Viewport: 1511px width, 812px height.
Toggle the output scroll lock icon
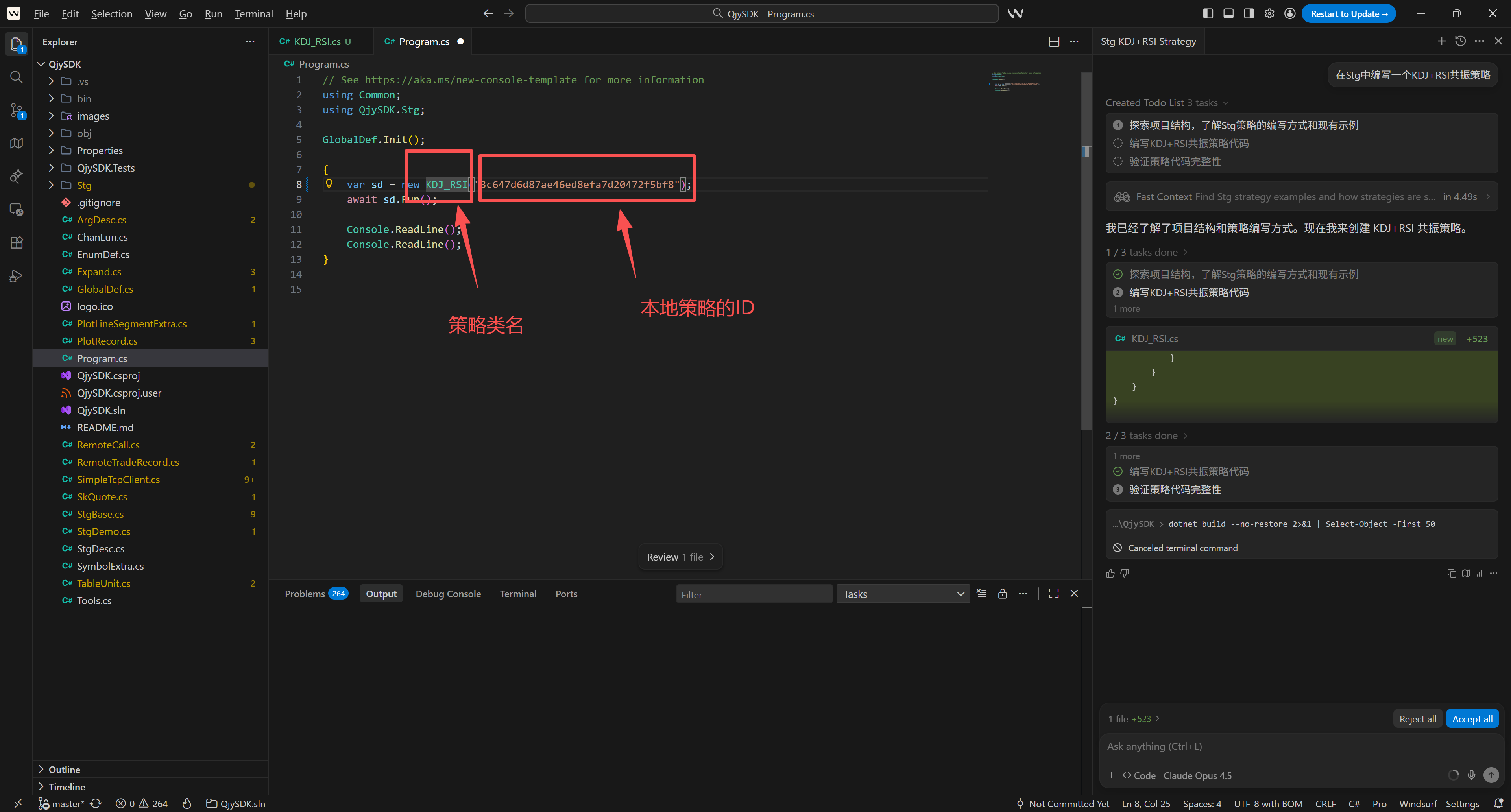click(1003, 593)
